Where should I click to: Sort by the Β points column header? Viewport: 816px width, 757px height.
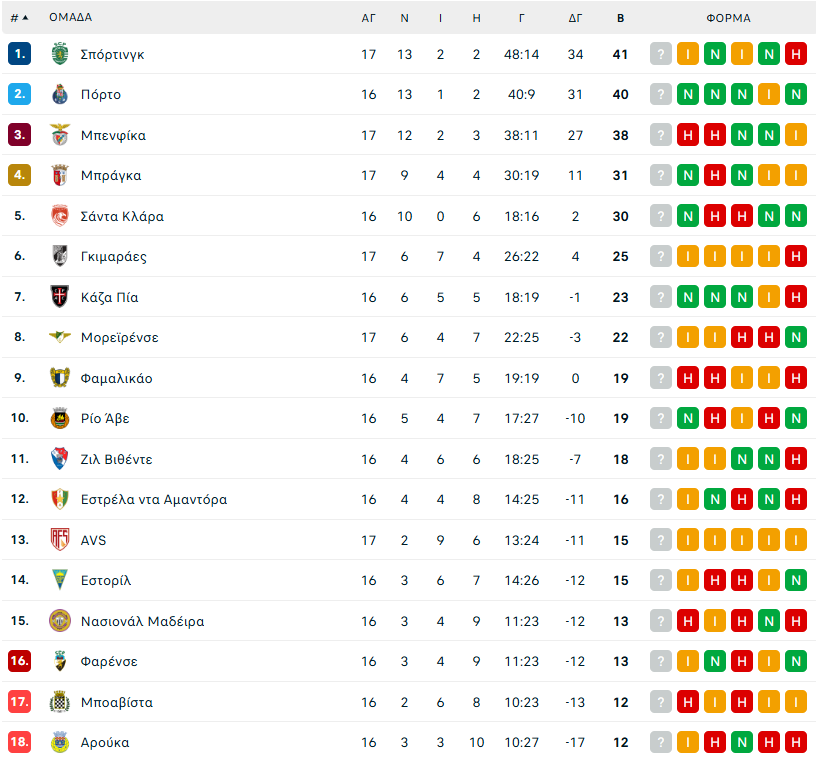pos(620,18)
